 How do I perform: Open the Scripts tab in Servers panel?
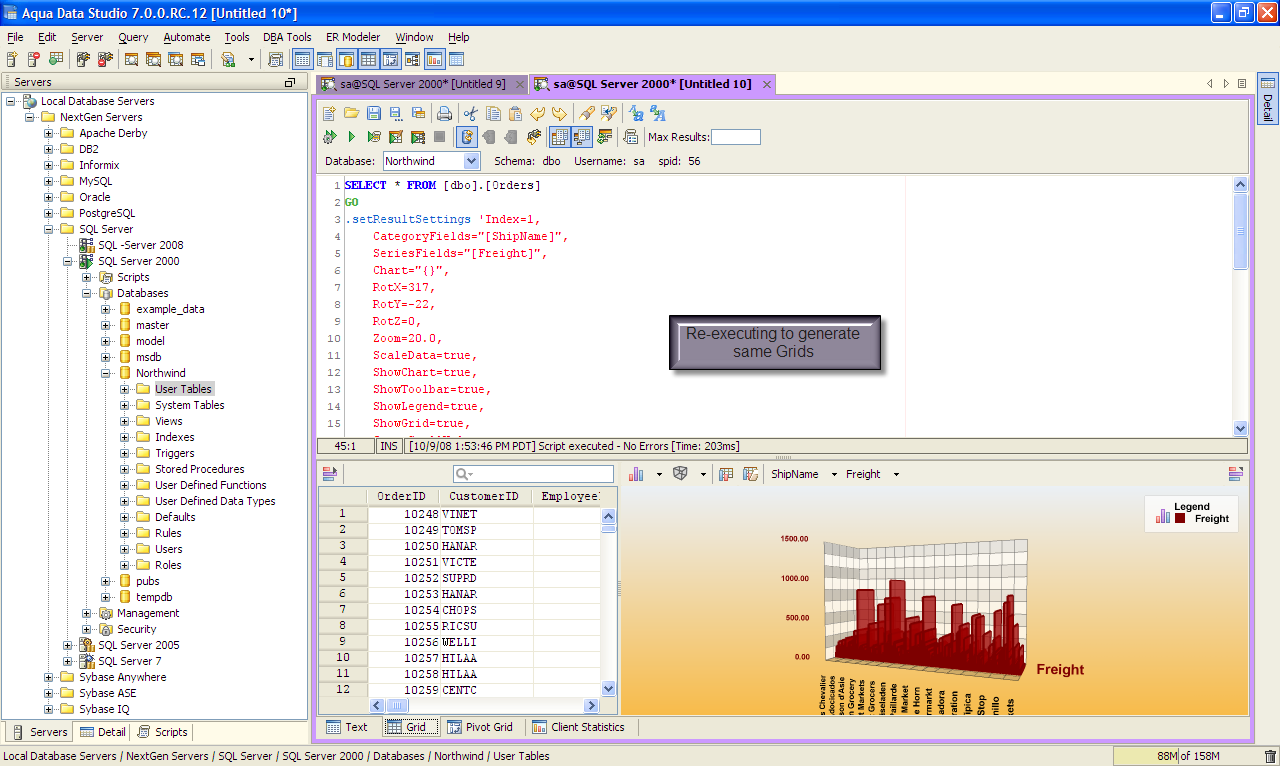(162, 732)
